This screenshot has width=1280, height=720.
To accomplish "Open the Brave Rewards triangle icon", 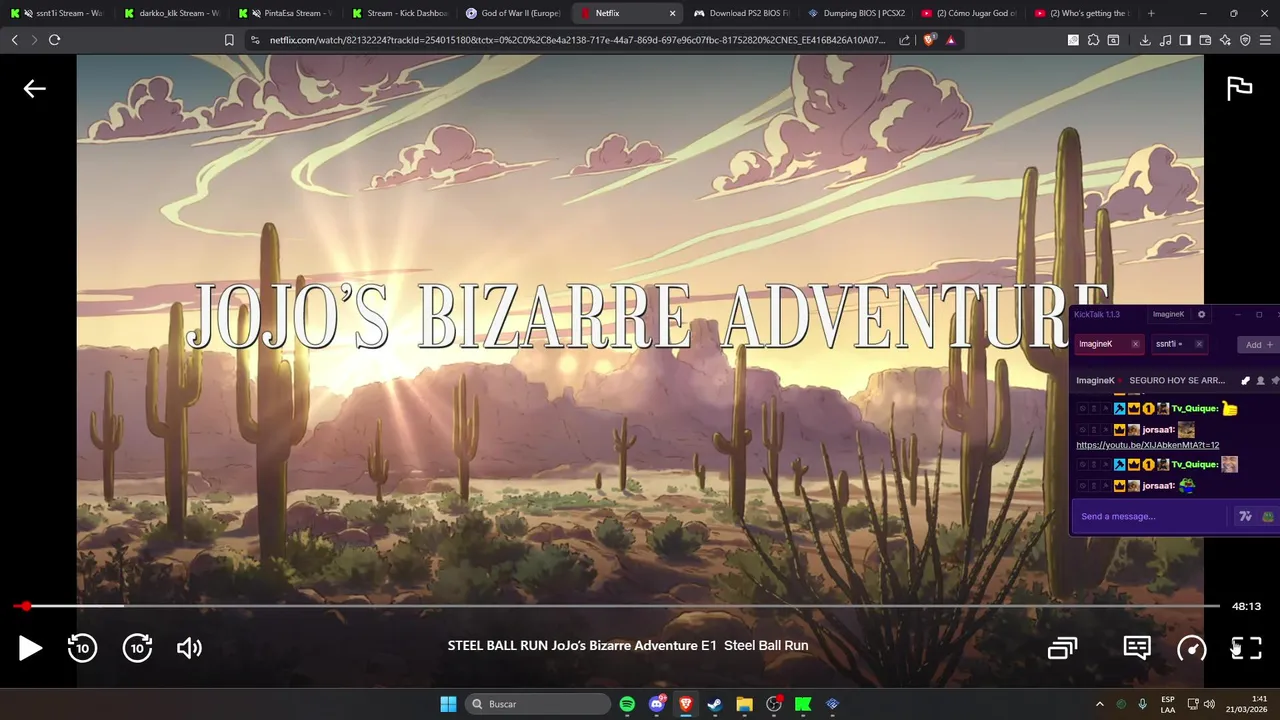I will coord(950,40).
